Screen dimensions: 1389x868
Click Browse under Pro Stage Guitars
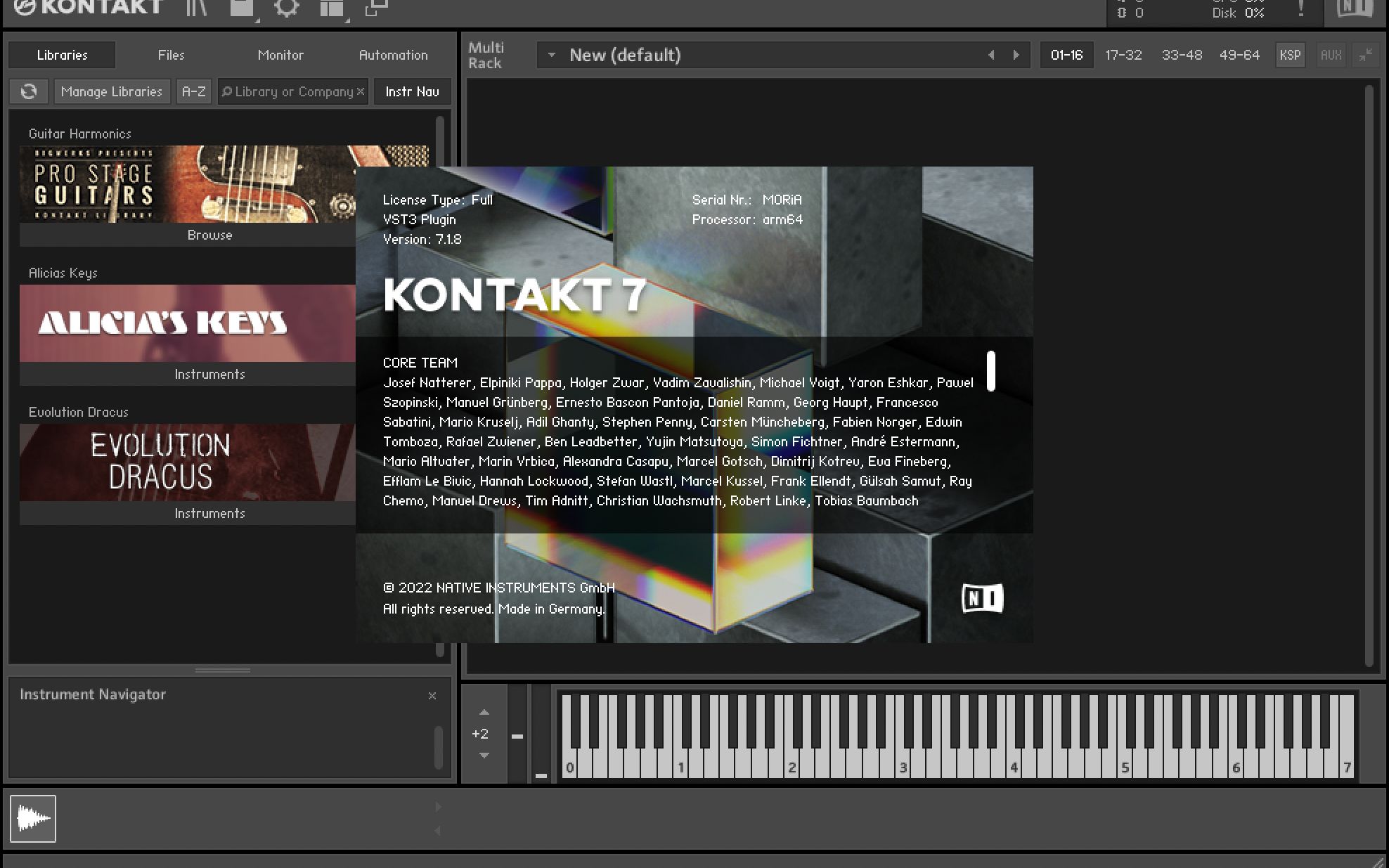209,235
